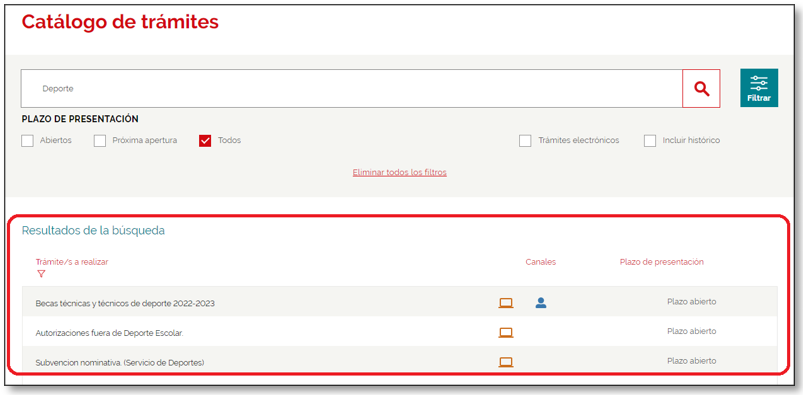Viewport: 803px width, 395px height.
Task: Click the magnifying glass search button
Action: point(701,89)
